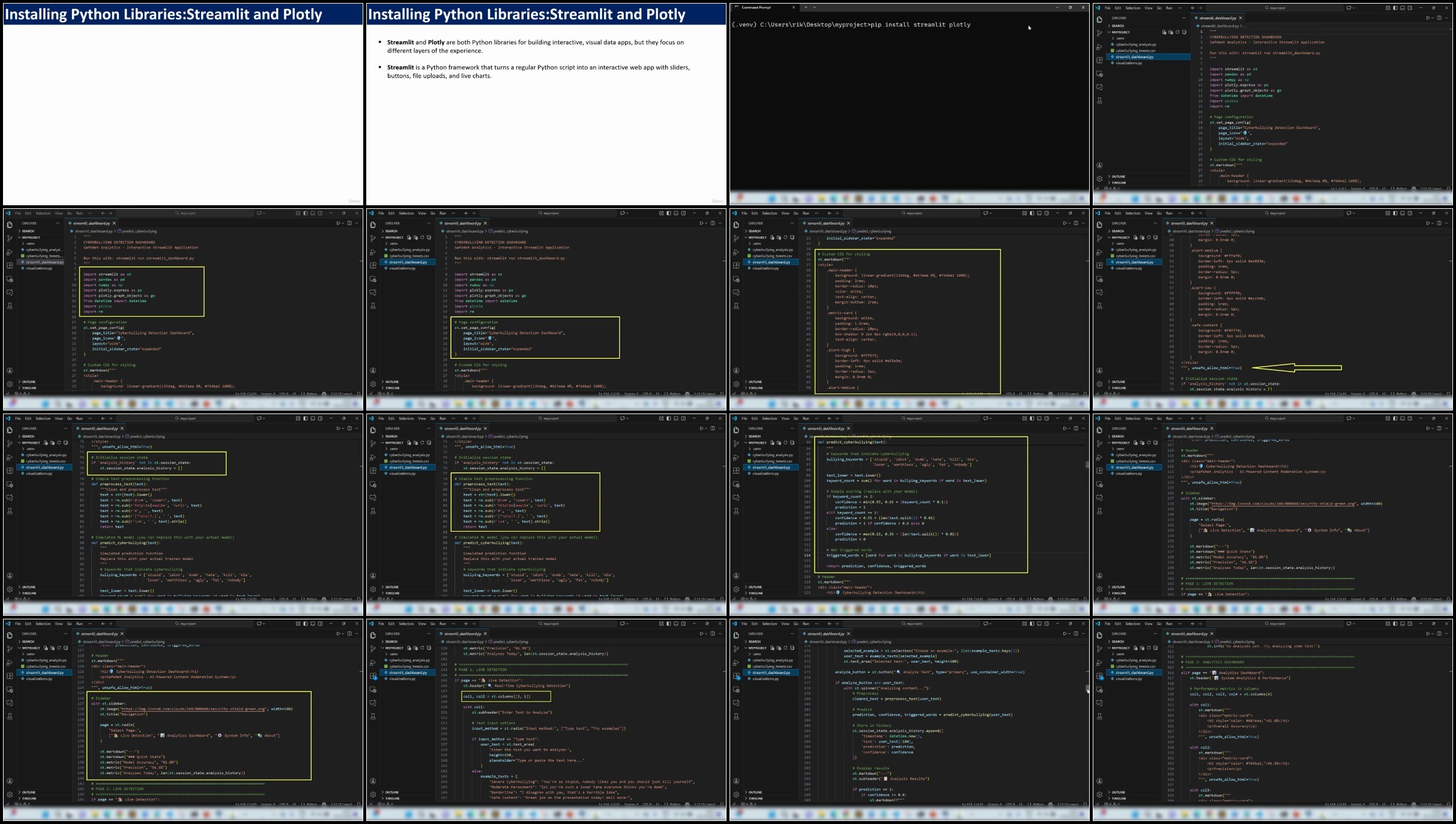Toggle primary sidebar in top-row VS Code window

coord(1394,8)
